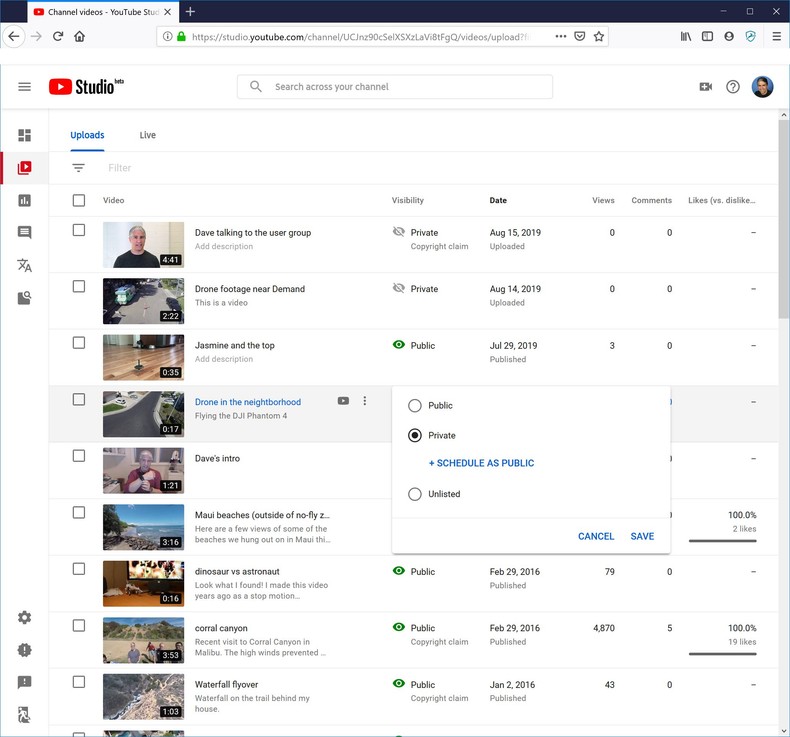The width and height of the screenshot is (790, 737).
Task: Open the filter icon dropdown
Action: (79, 168)
